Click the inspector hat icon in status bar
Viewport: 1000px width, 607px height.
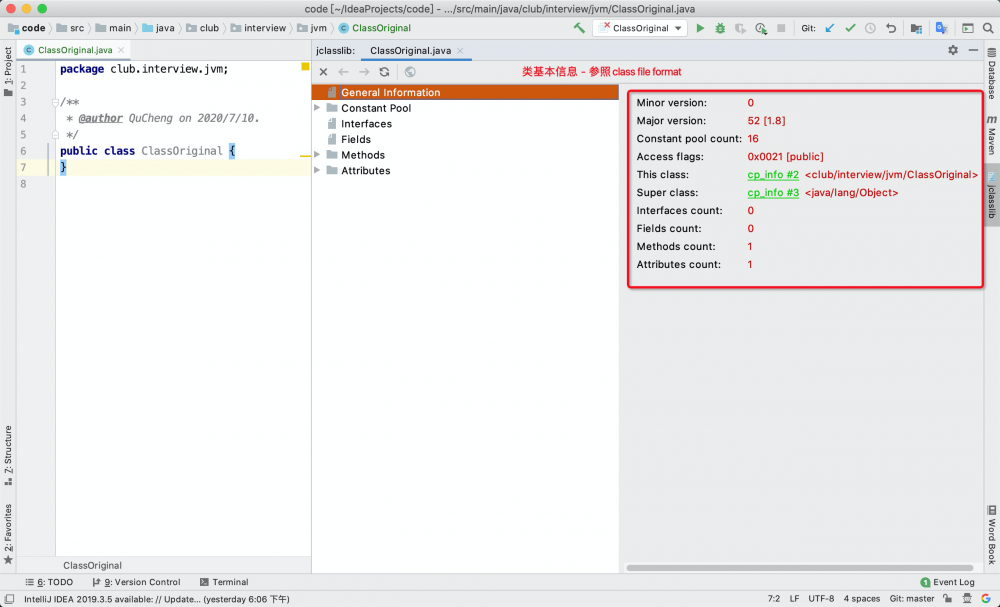tap(966, 599)
